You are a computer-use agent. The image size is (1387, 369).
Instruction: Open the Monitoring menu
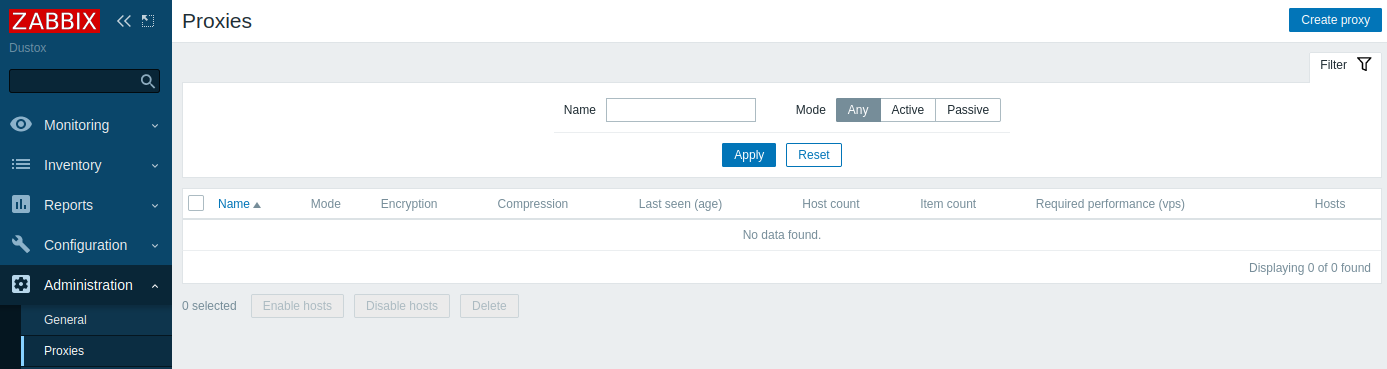pyautogui.click(x=86, y=125)
